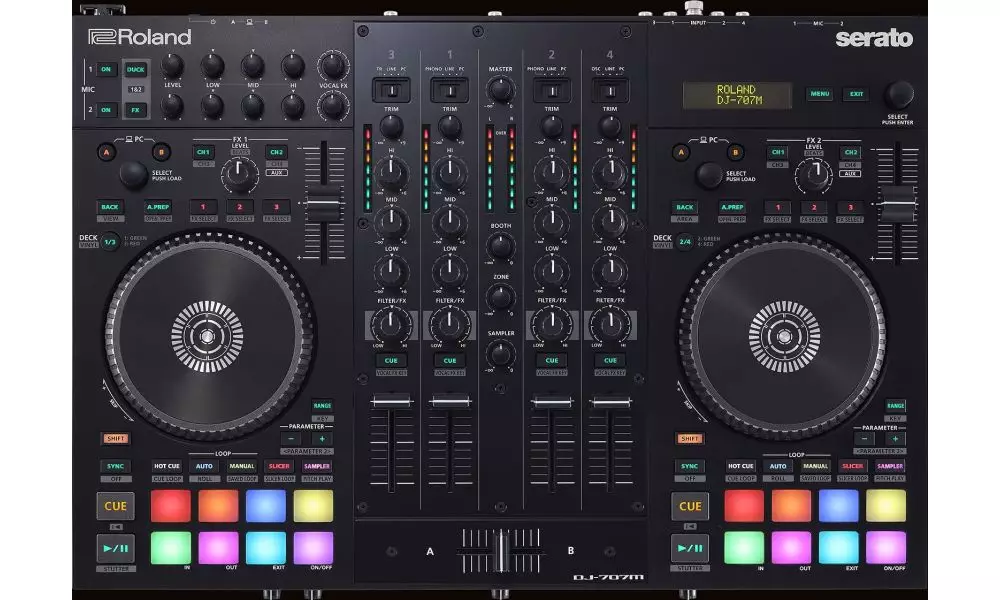Trigger the orange performance pad on right deck
Screen dimensions: 1000x600
coord(791,506)
